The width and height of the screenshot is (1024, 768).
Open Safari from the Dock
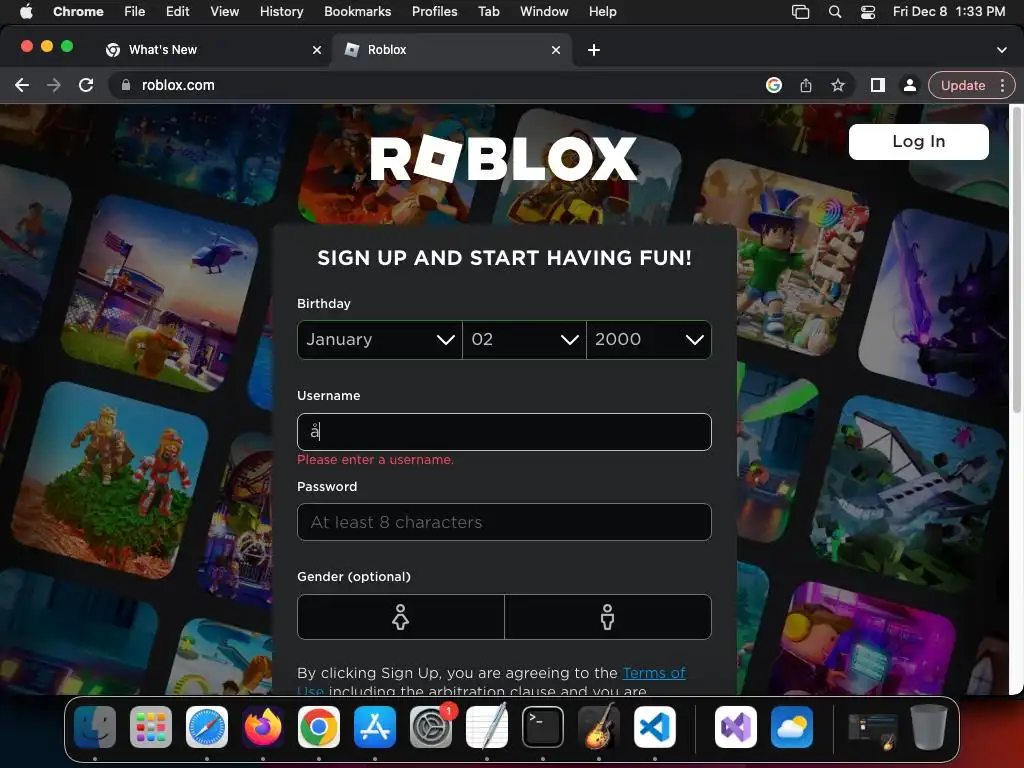pyautogui.click(x=207, y=727)
